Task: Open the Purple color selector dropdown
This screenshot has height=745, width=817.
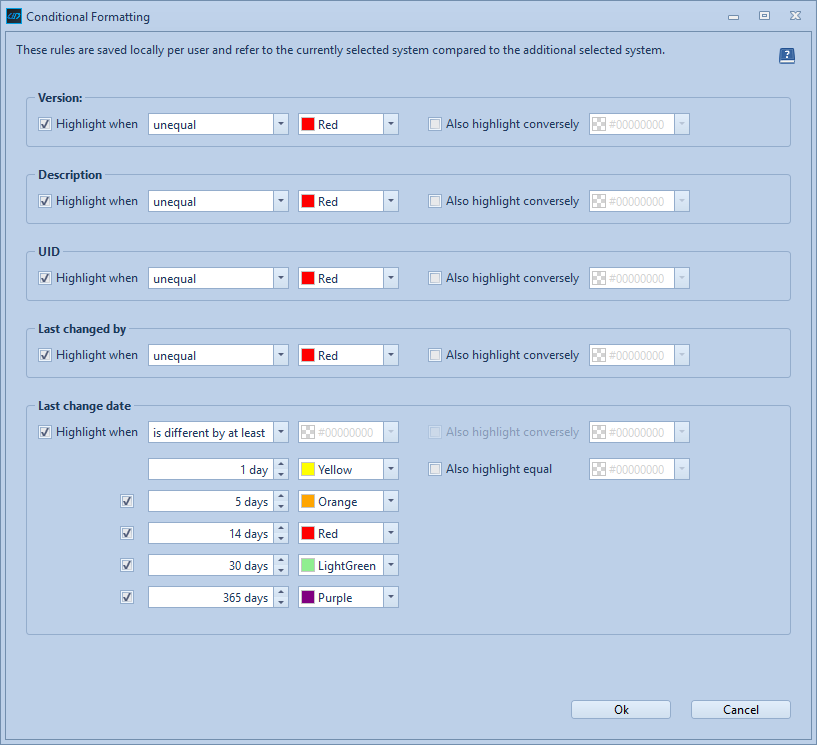Action: click(390, 597)
